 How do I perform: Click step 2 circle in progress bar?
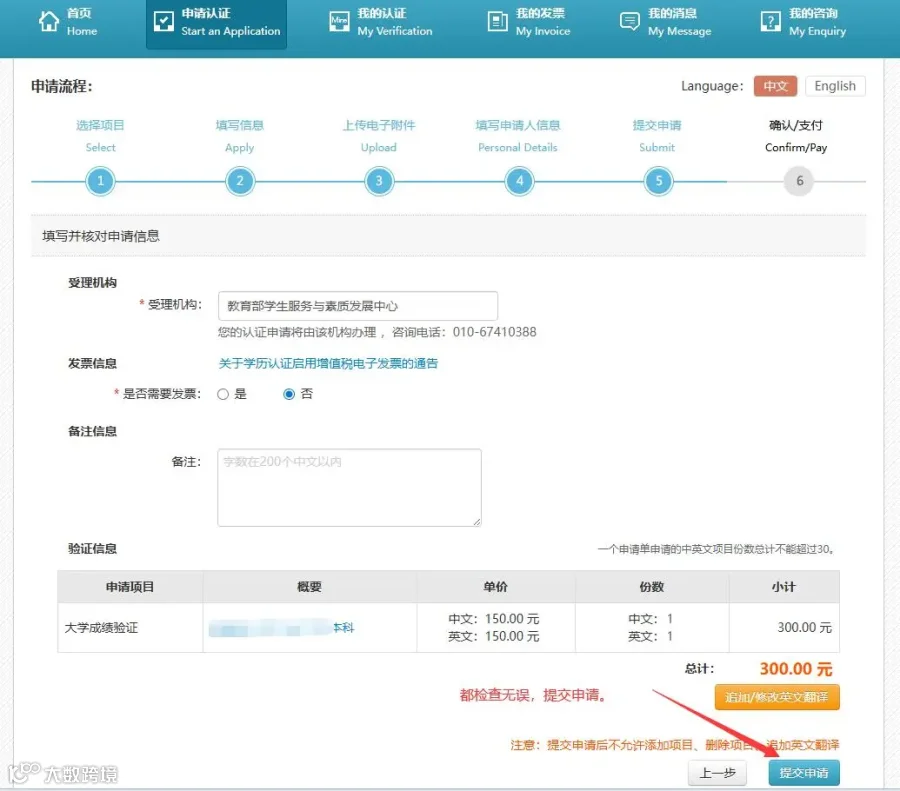240,181
